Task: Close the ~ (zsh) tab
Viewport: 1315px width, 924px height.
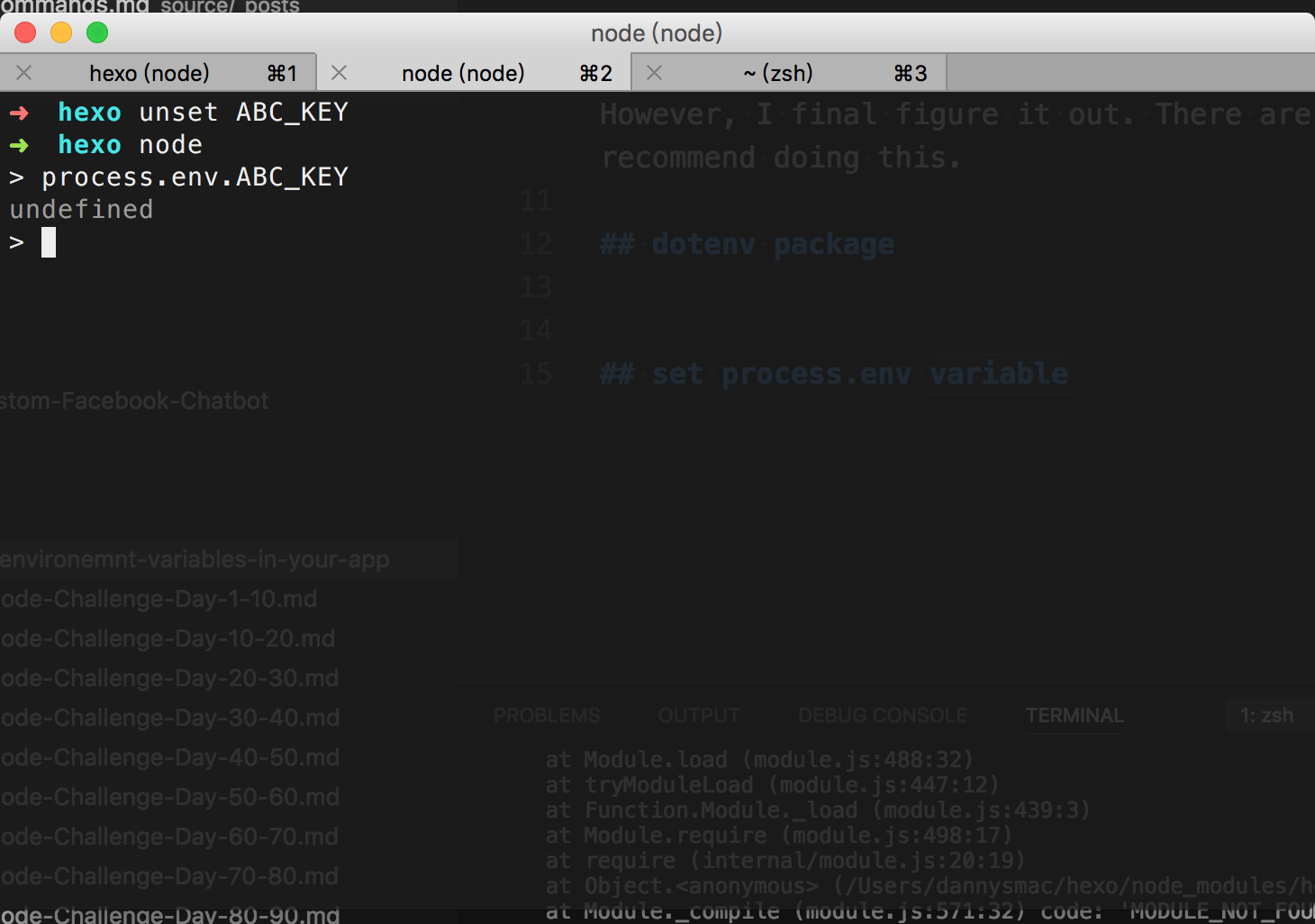Action: point(655,73)
